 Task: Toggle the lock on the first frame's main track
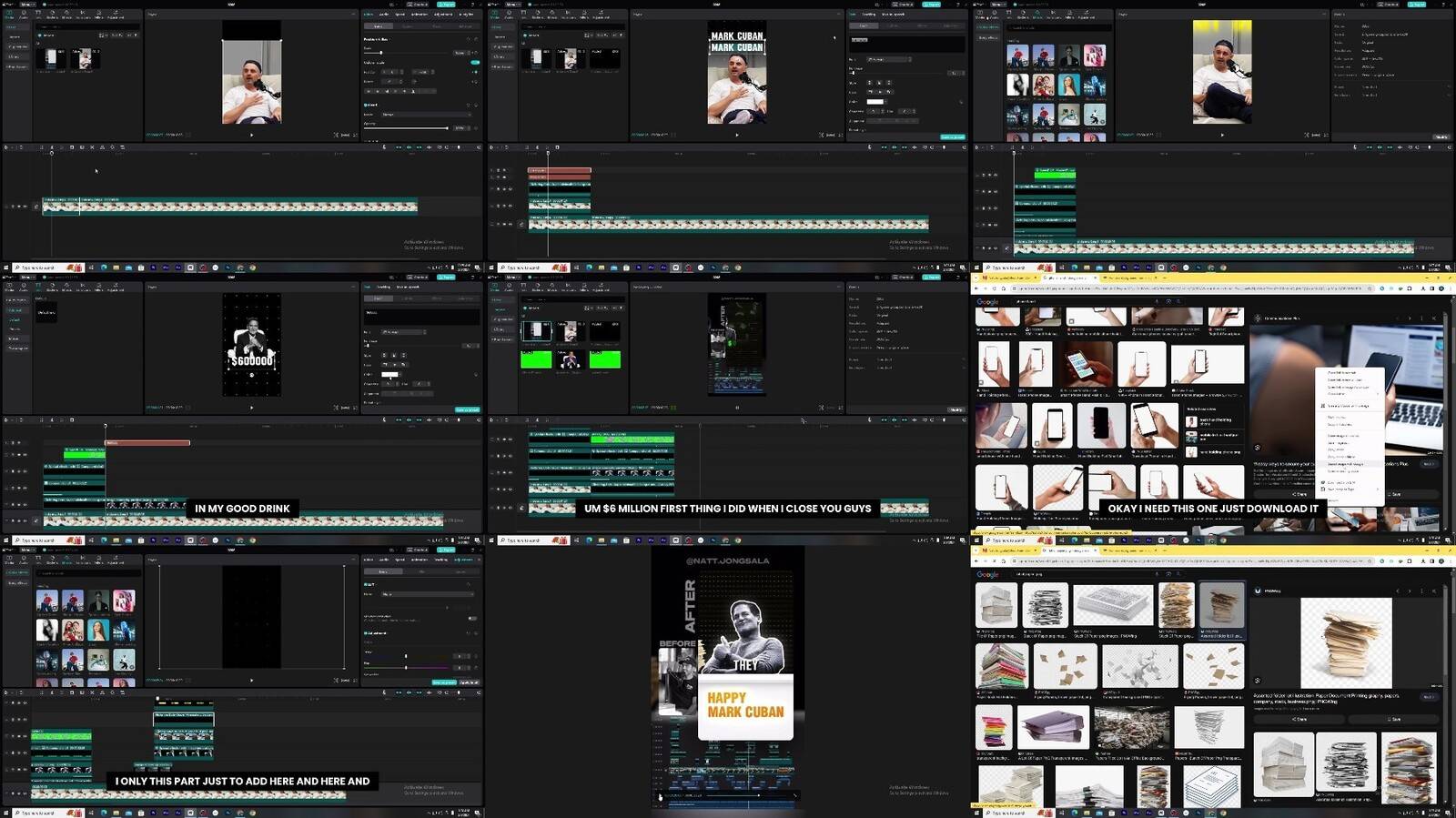[x=13, y=207]
